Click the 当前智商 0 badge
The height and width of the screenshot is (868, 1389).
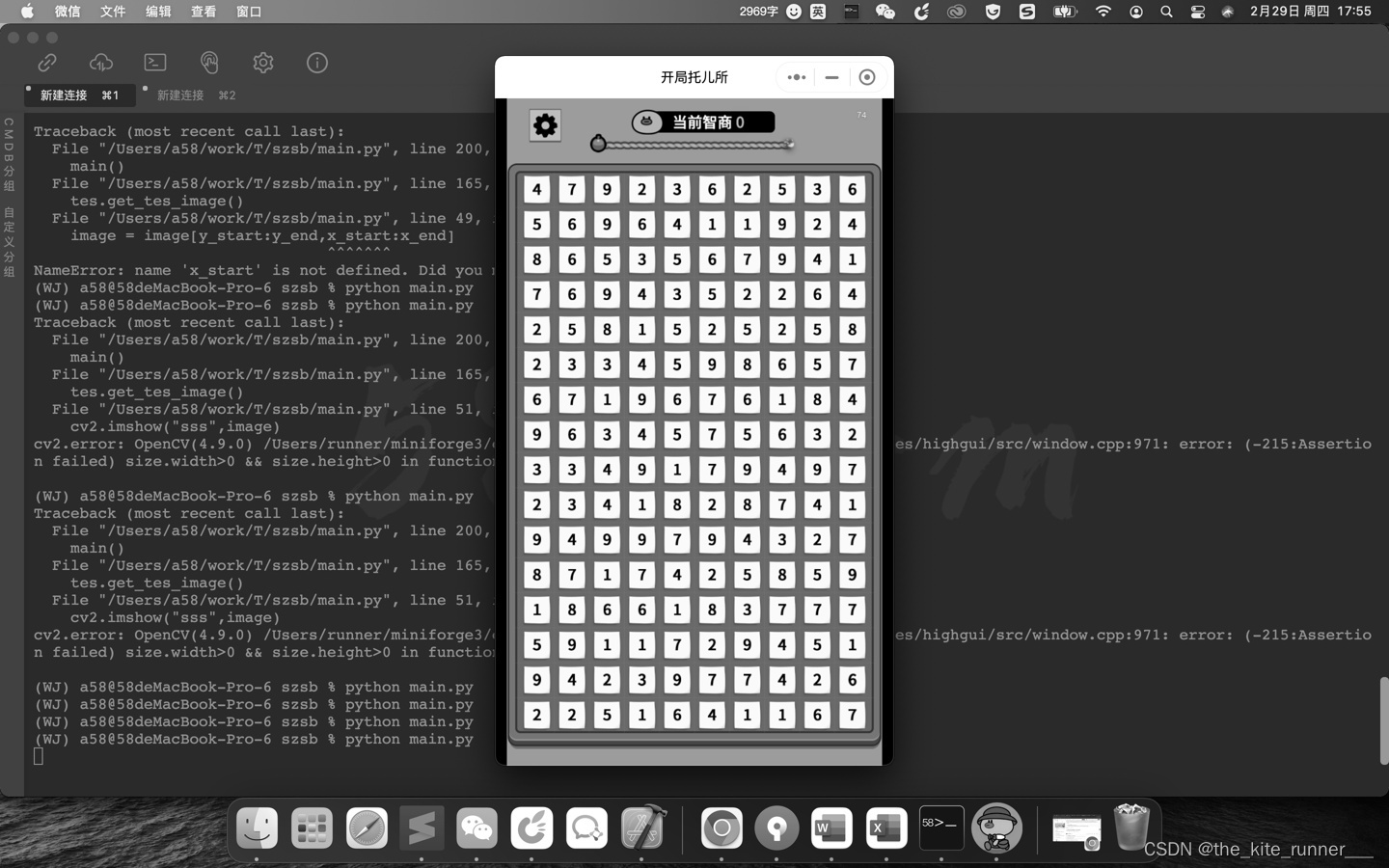(702, 122)
